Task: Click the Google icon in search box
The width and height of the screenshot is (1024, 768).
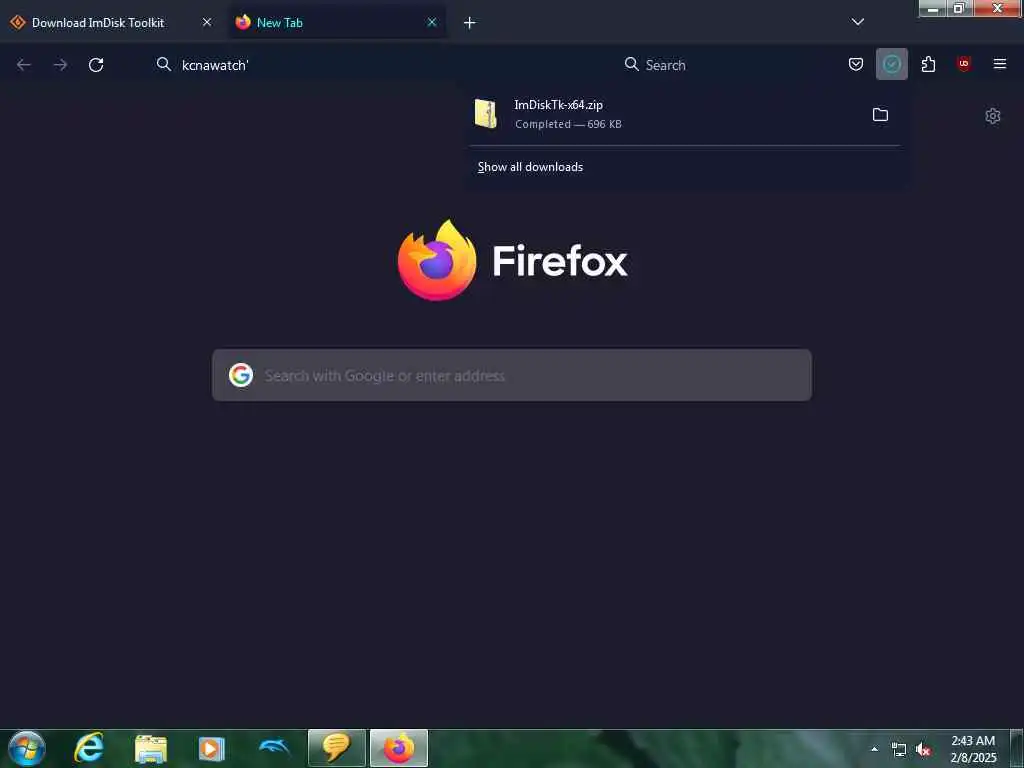Action: pyautogui.click(x=241, y=376)
